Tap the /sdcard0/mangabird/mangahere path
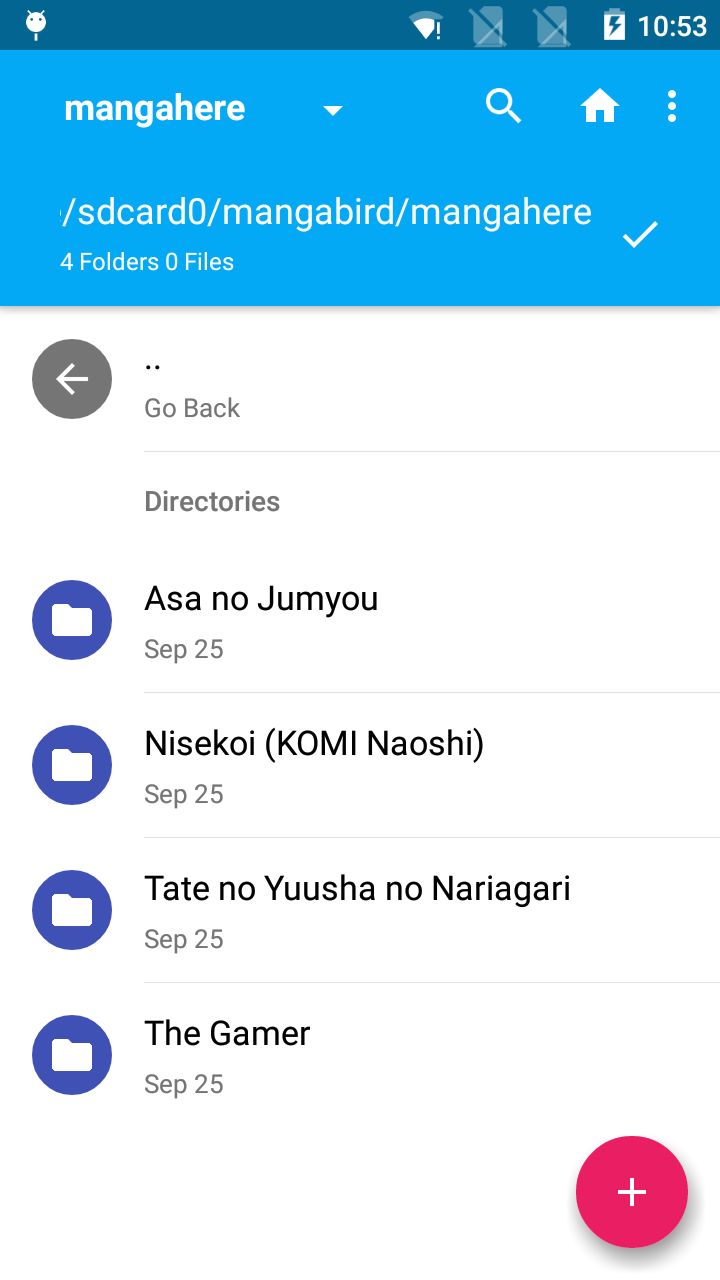This screenshot has width=720, height=1280. pyautogui.click(x=326, y=213)
